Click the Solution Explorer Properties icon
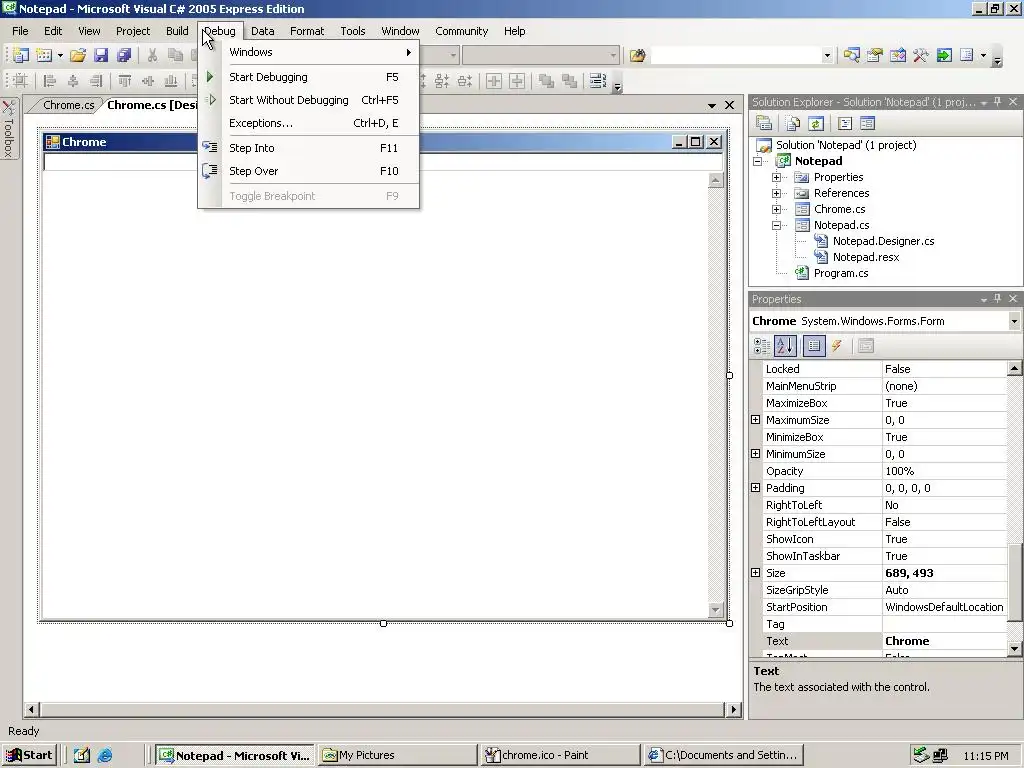 point(764,123)
